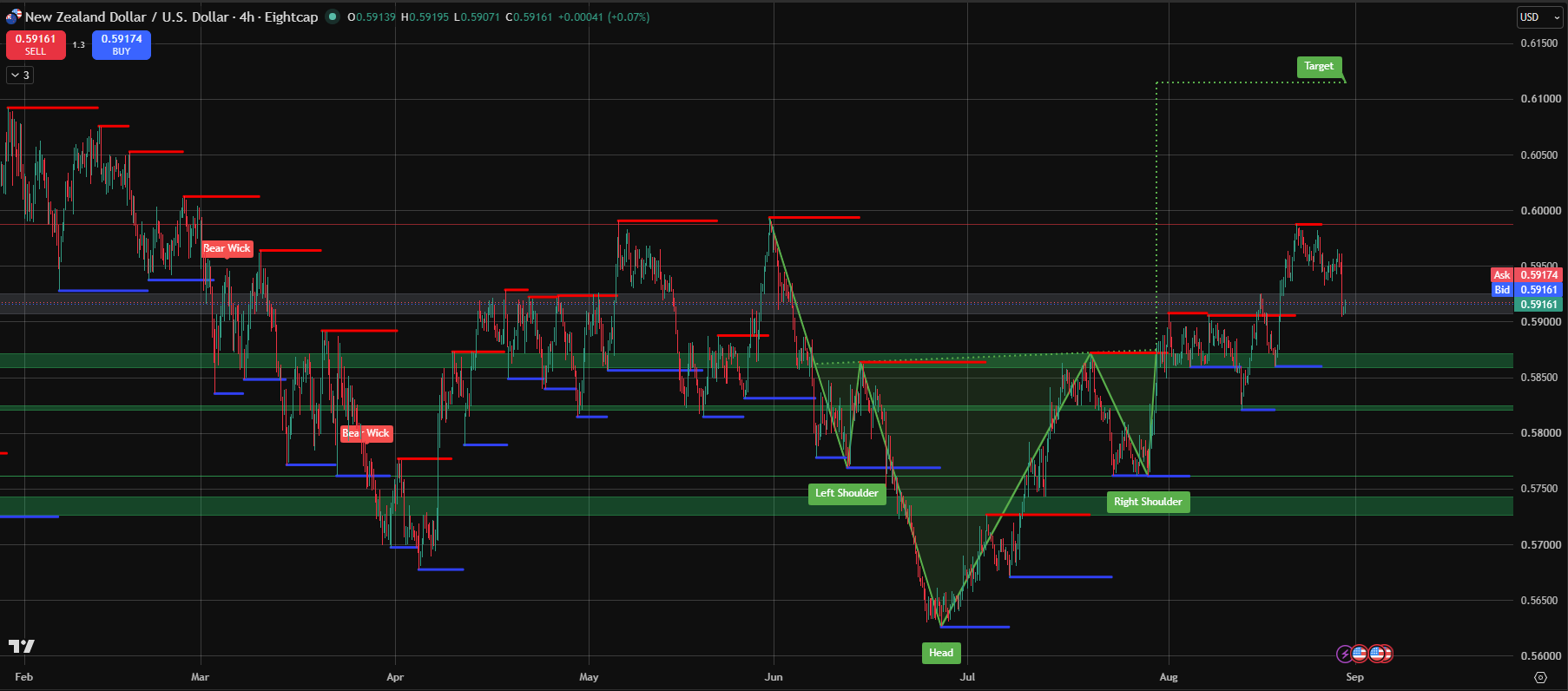
Task: Open the purple lightning event icon
Action: pos(1345,654)
